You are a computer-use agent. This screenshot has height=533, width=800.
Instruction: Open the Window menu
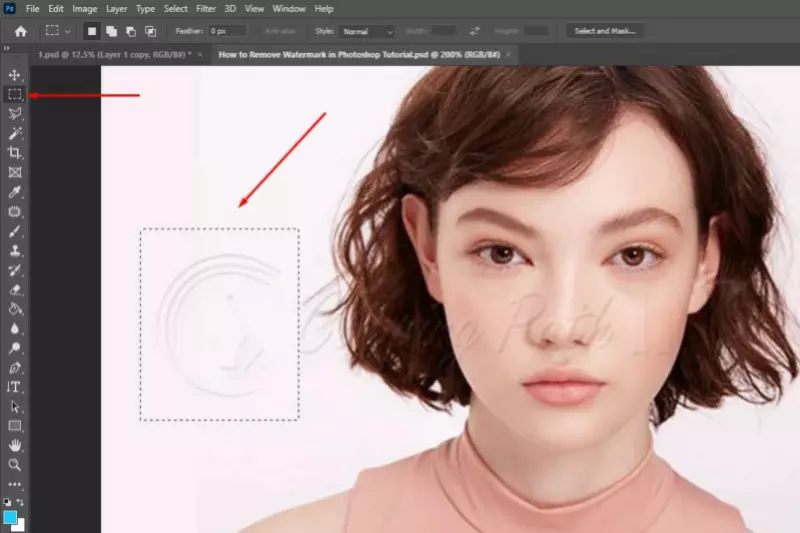click(x=289, y=9)
